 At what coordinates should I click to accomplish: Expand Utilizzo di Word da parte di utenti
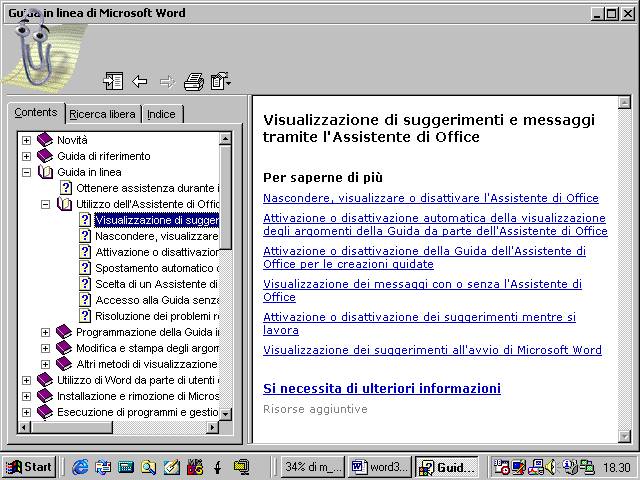[27, 380]
